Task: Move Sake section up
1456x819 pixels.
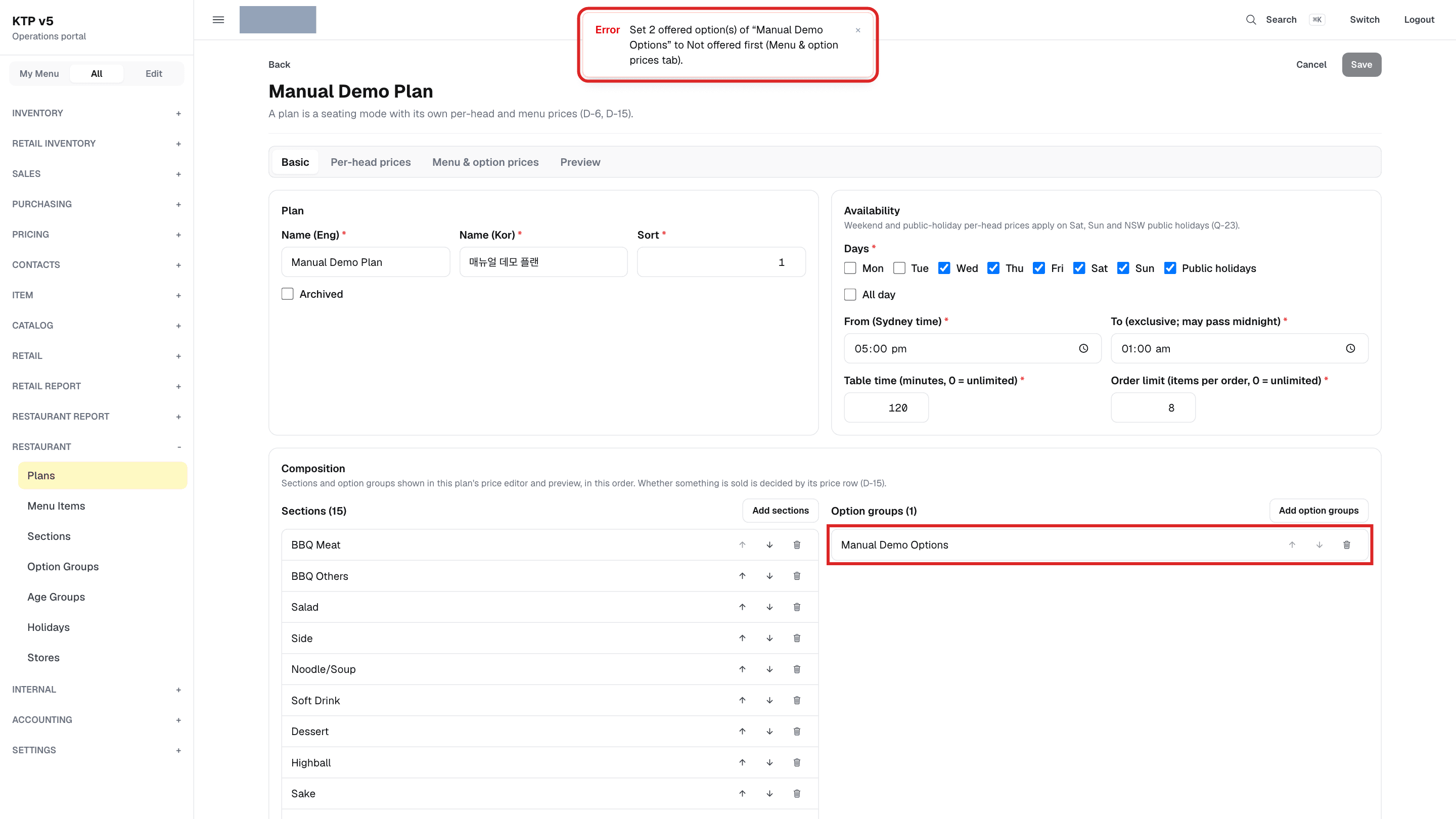Action: pyautogui.click(x=742, y=794)
